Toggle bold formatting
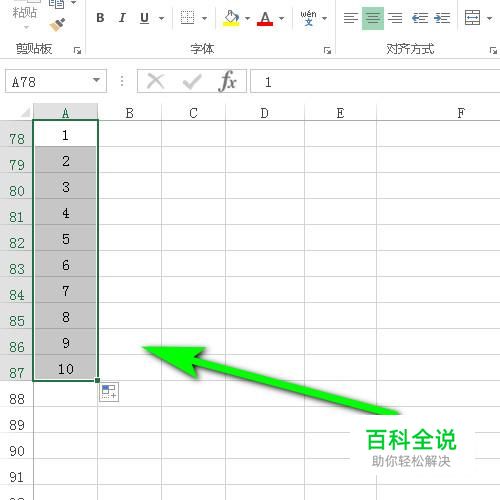This screenshot has width=500, height=500. click(x=100, y=18)
